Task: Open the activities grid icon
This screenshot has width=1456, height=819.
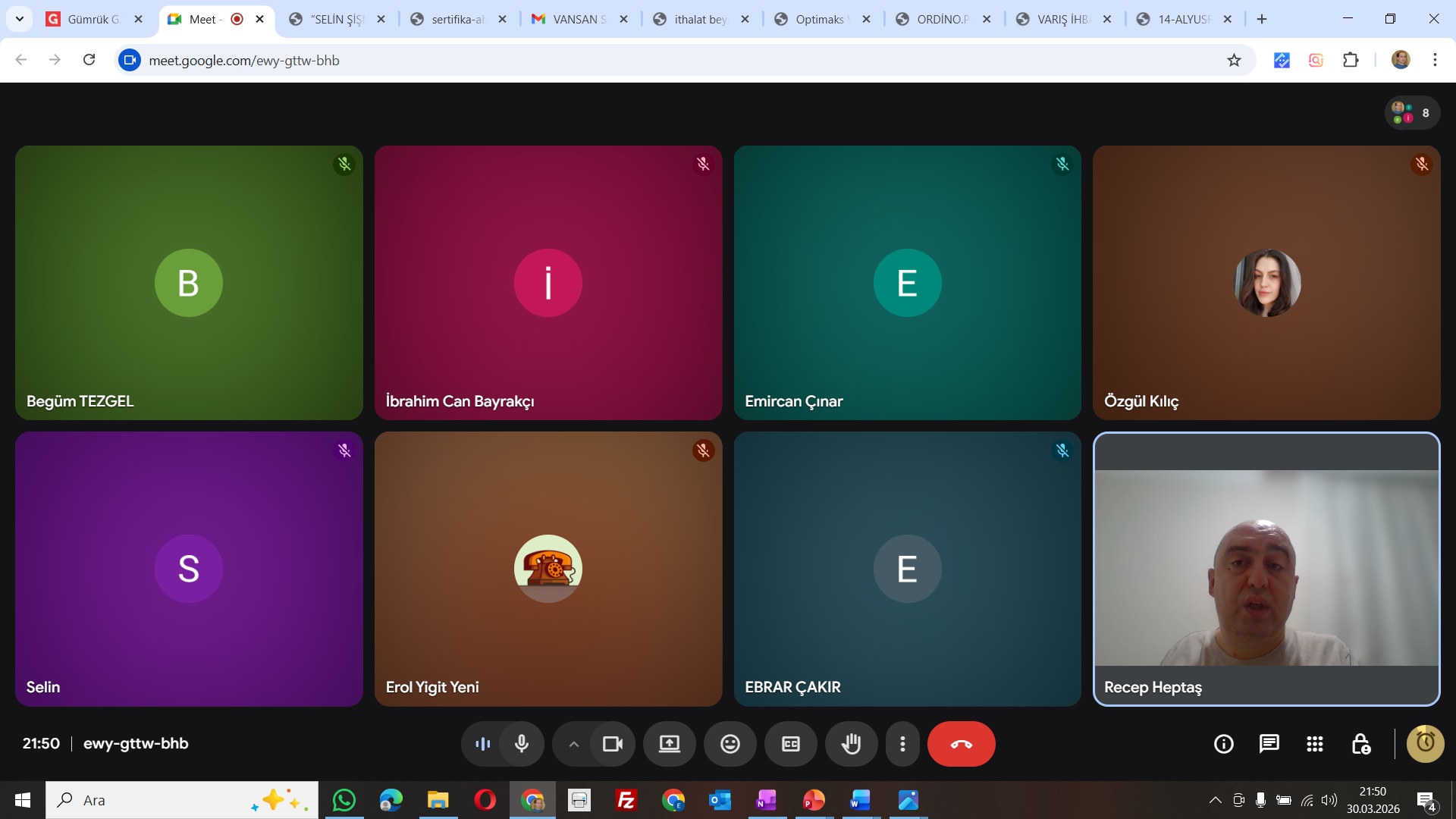Action: [x=1314, y=744]
